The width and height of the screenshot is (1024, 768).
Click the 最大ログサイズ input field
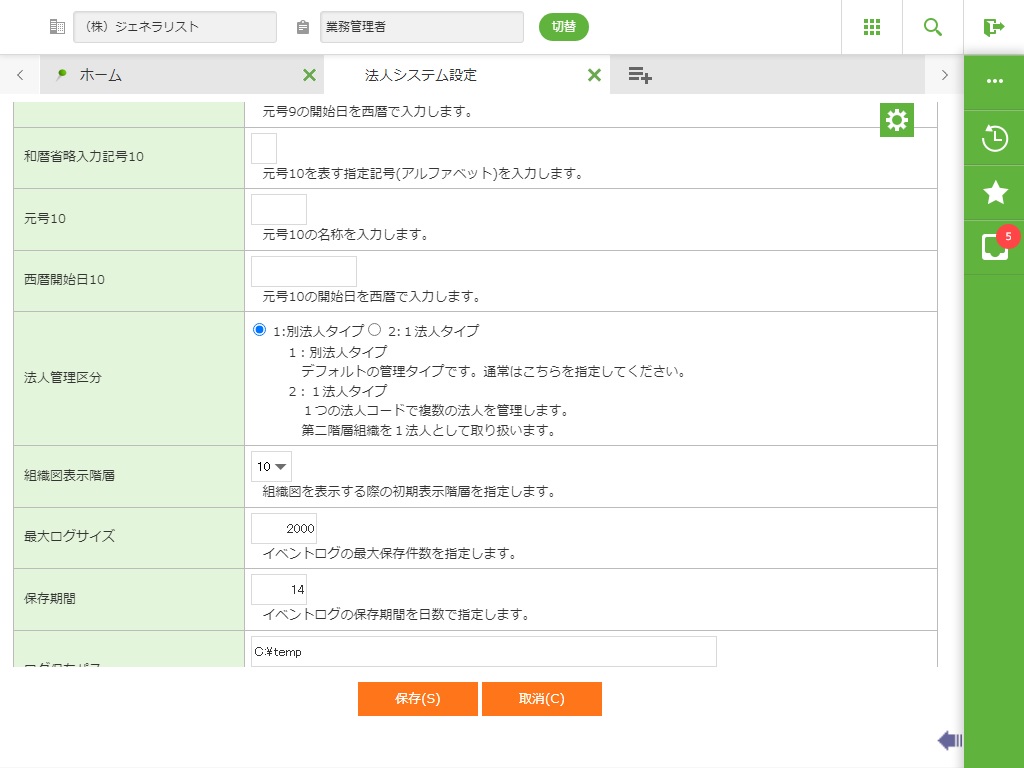coord(284,528)
